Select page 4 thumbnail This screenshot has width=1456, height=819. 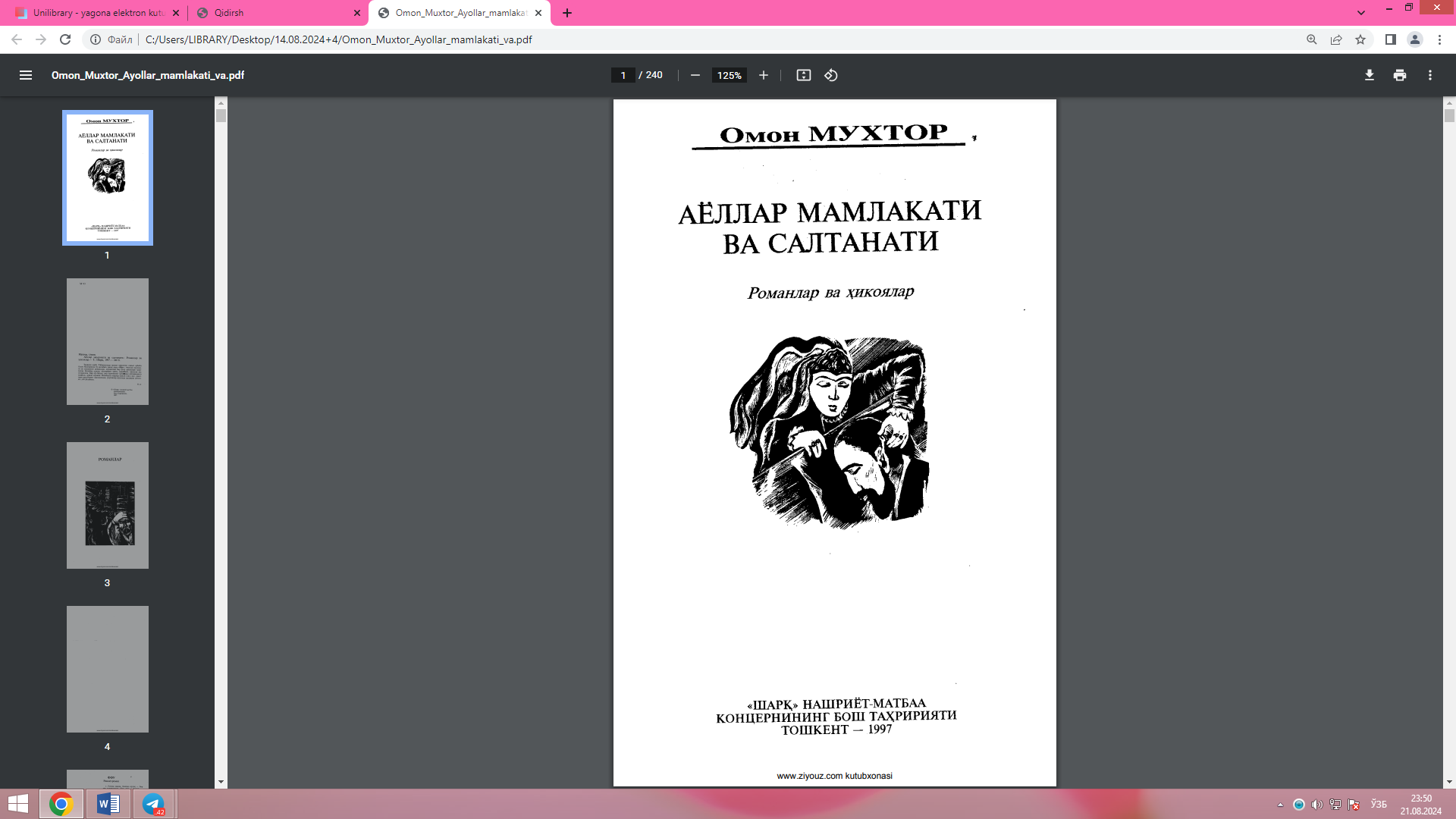pyautogui.click(x=108, y=669)
